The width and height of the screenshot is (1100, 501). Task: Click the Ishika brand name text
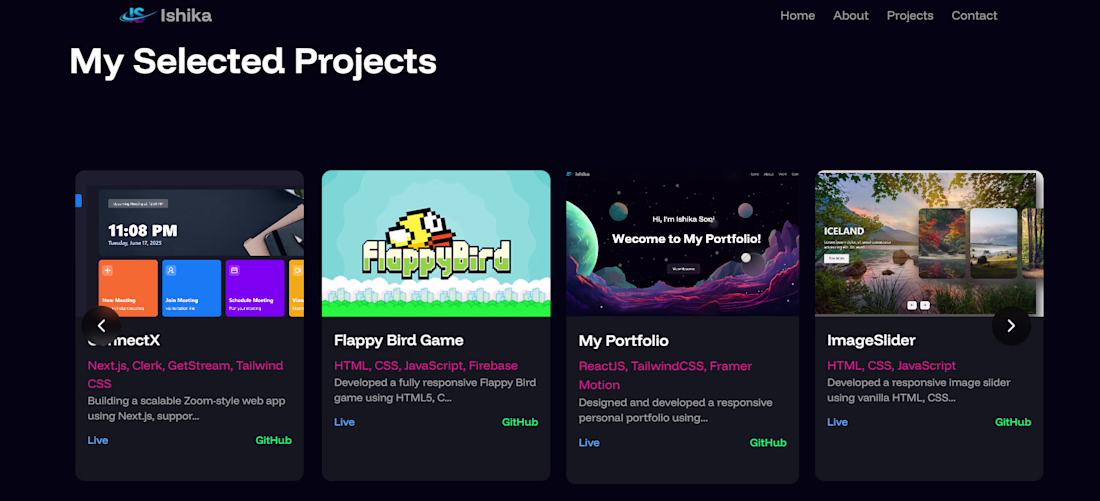[x=186, y=15]
